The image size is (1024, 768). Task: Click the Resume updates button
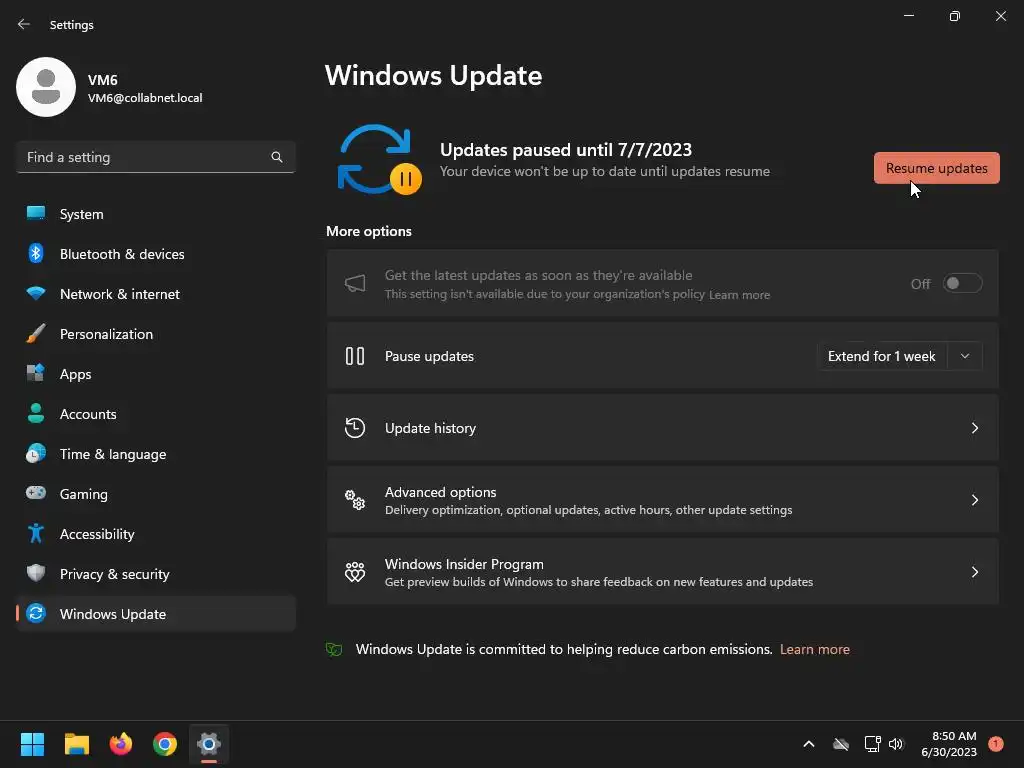(x=936, y=168)
